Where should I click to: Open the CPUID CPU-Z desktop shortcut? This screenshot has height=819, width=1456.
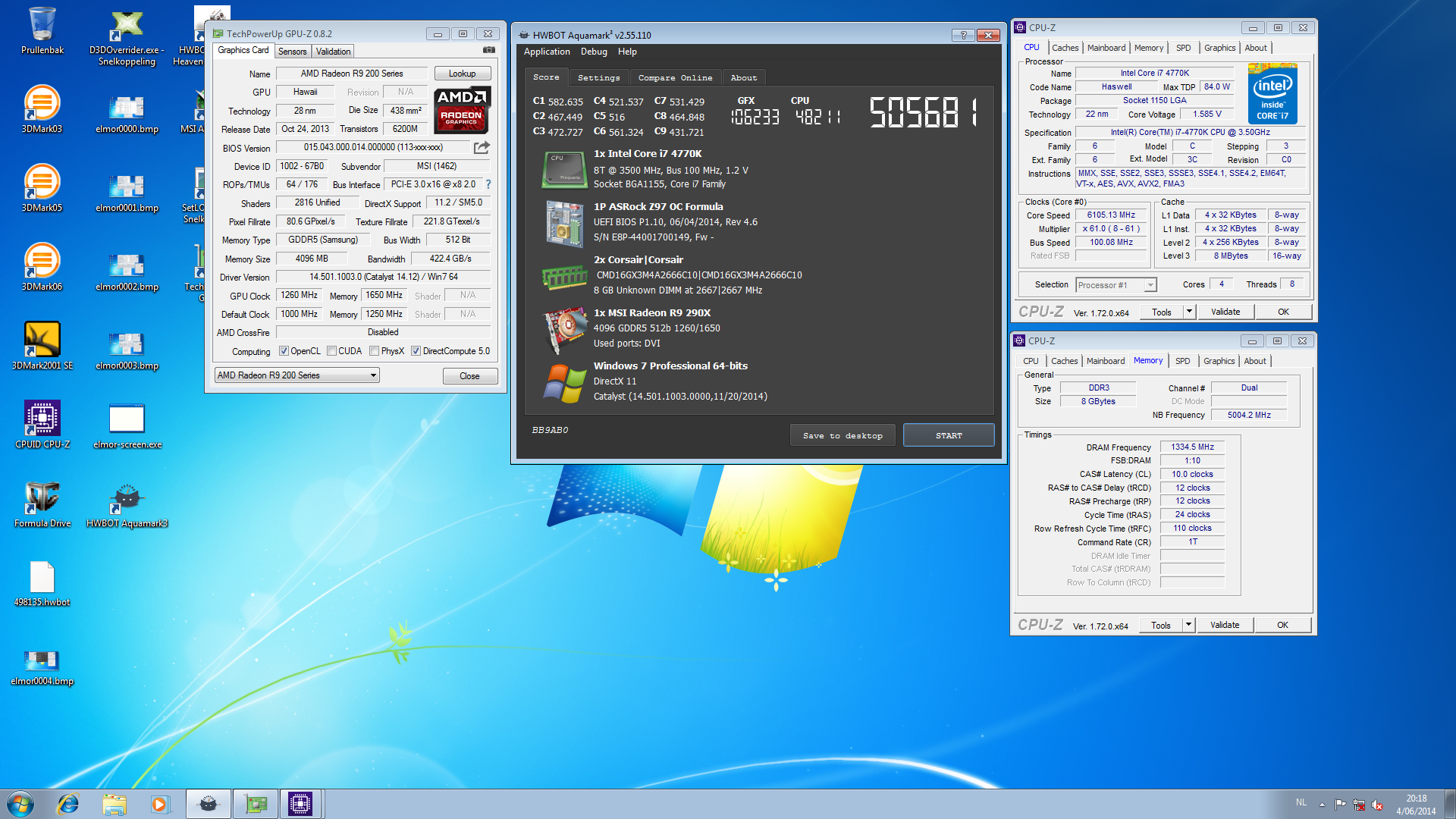pos(42,425)
